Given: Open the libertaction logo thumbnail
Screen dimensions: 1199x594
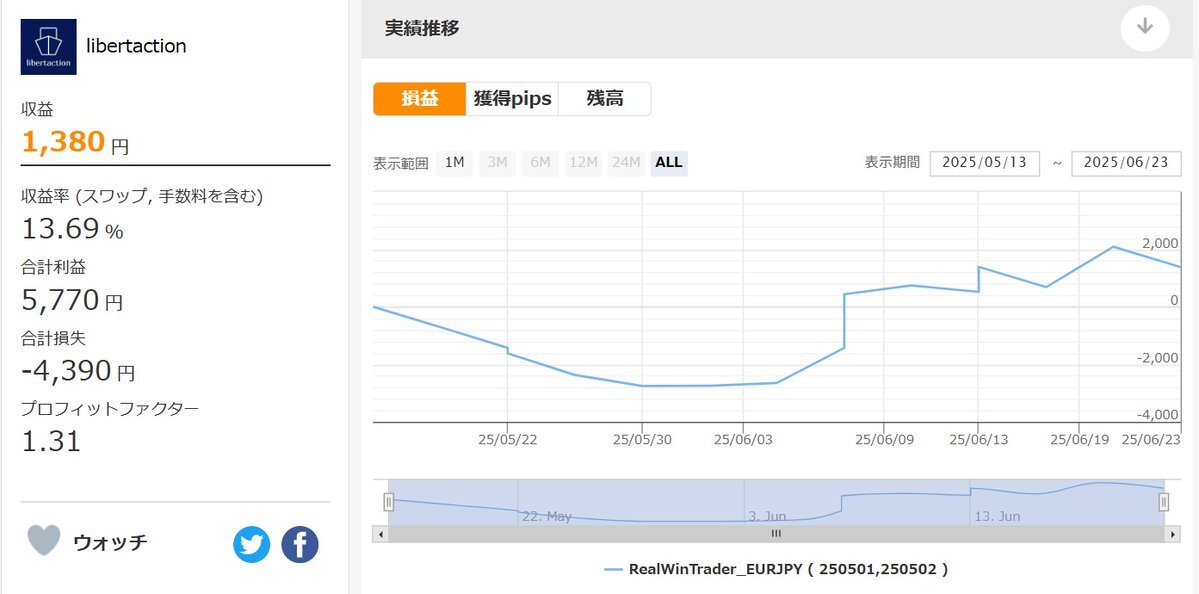Looking at the screenshot, I should [x=48, y=47].
